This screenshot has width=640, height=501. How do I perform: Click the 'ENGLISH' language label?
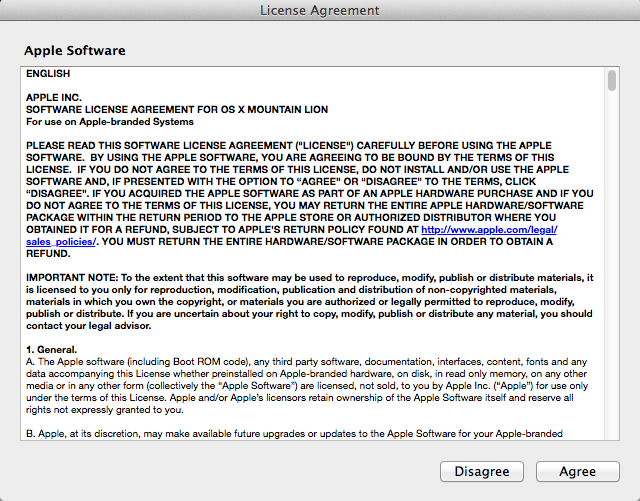[48, 73]
